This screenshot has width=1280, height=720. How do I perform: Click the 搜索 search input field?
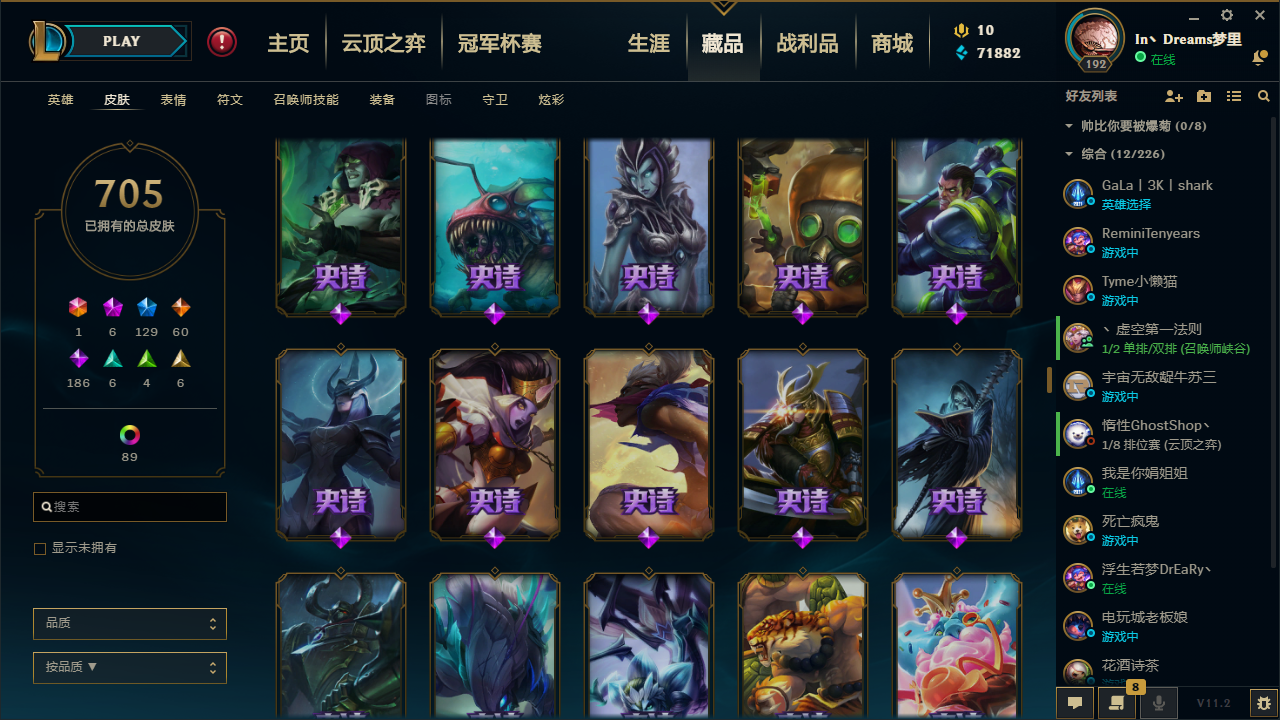point(130,507)
